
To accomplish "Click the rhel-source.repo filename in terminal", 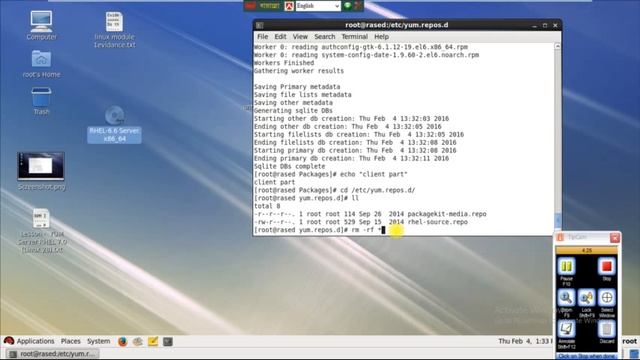I will click(438, 222).
